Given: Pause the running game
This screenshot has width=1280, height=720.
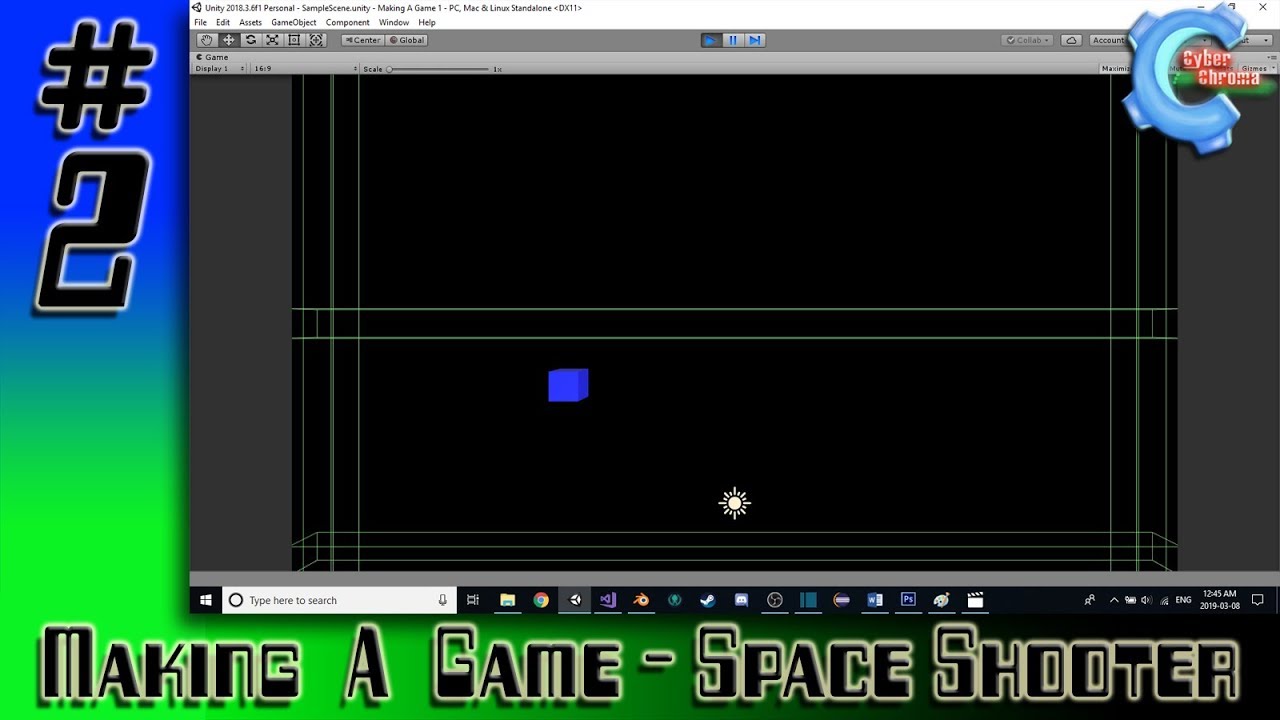Looking at the screenshot, I should 733,40.
